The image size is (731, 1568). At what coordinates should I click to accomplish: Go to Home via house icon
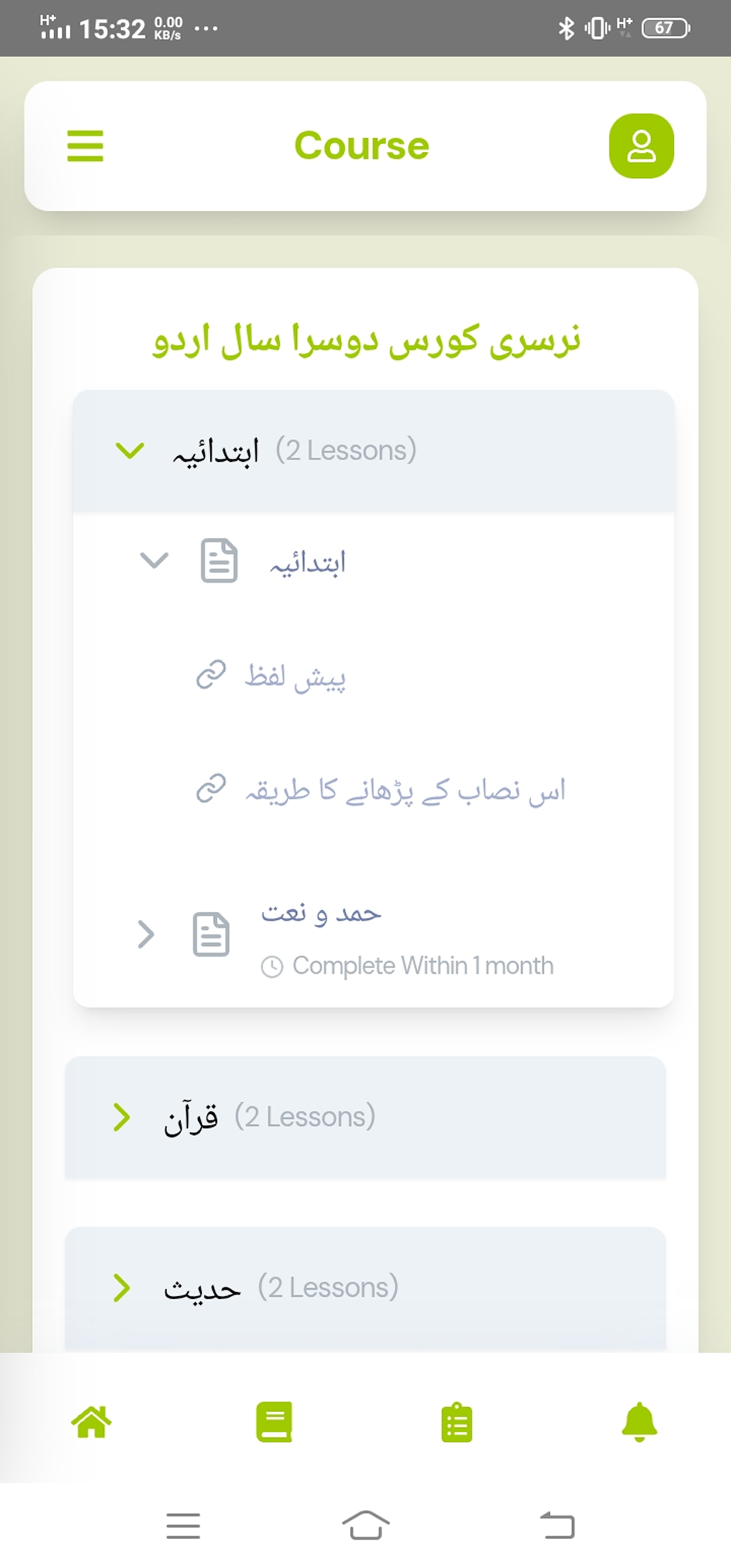click(x=92, y=1421)
